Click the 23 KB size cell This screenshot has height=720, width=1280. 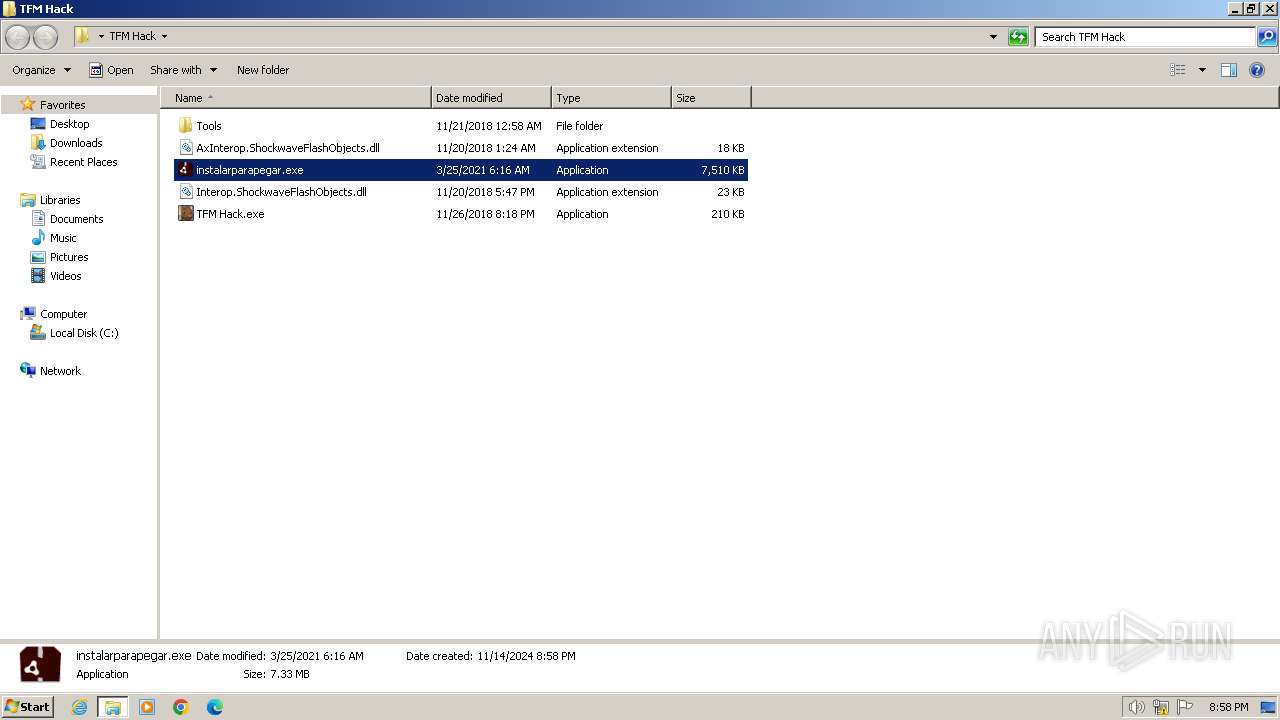[x=730, y=192]
